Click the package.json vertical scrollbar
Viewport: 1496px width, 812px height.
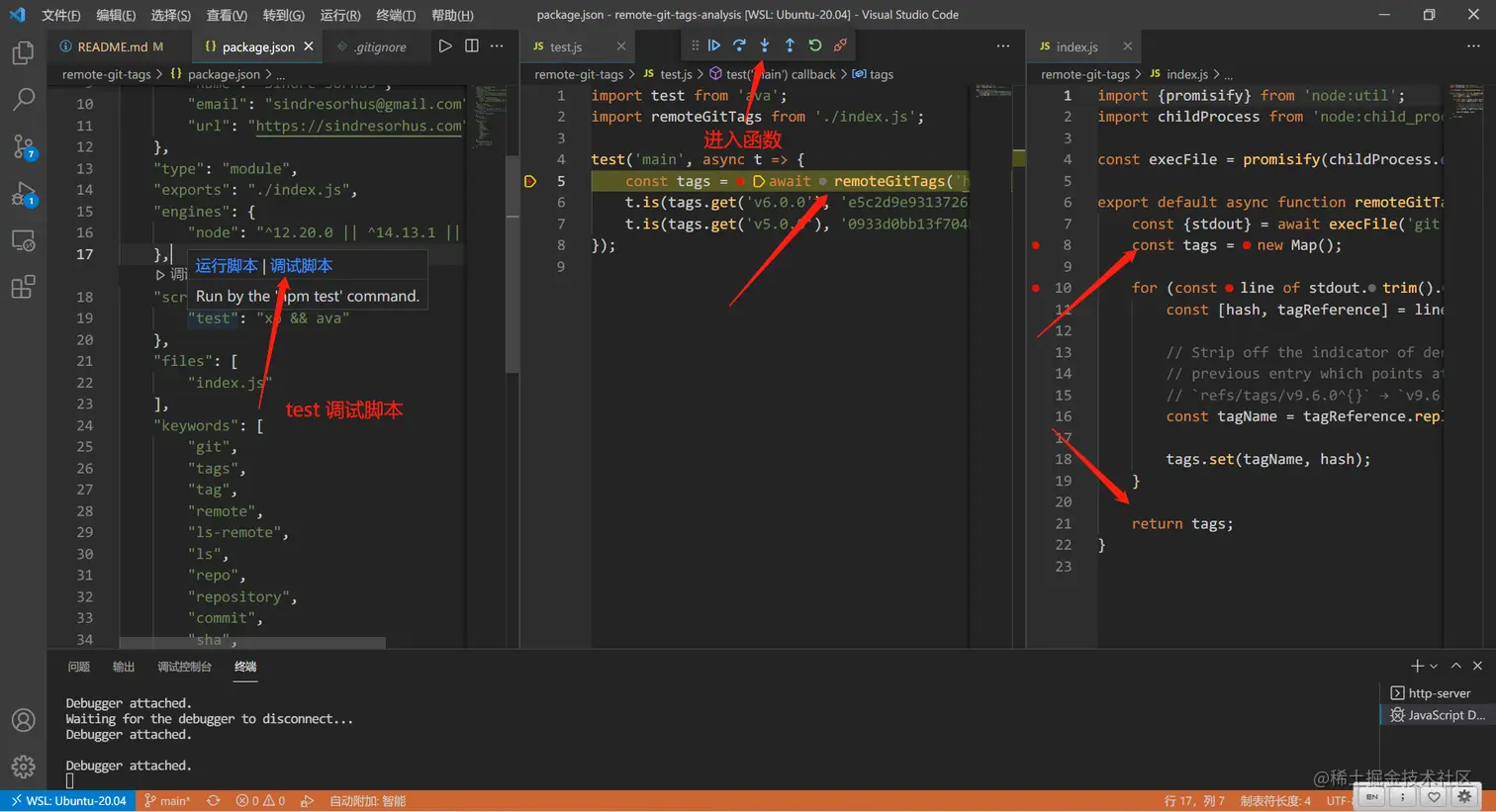(x=513, y=264)
